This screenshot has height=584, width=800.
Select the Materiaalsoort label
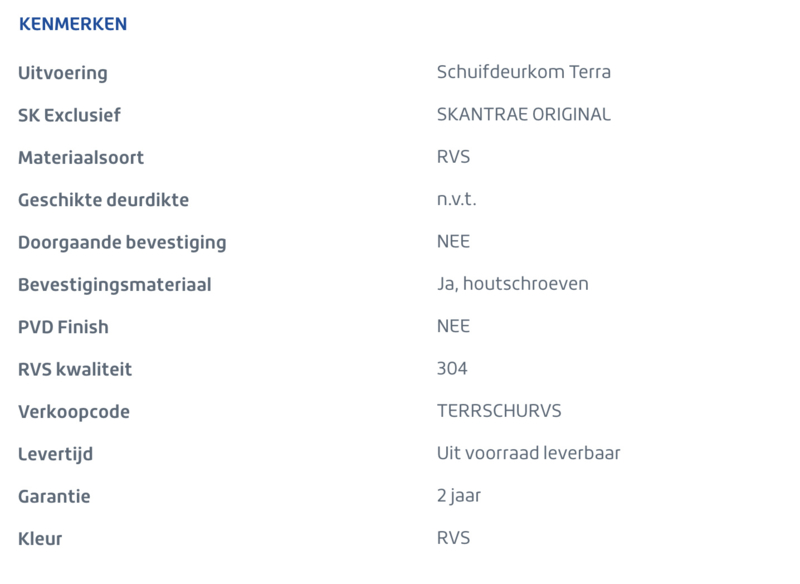click(x=81, y=158)
